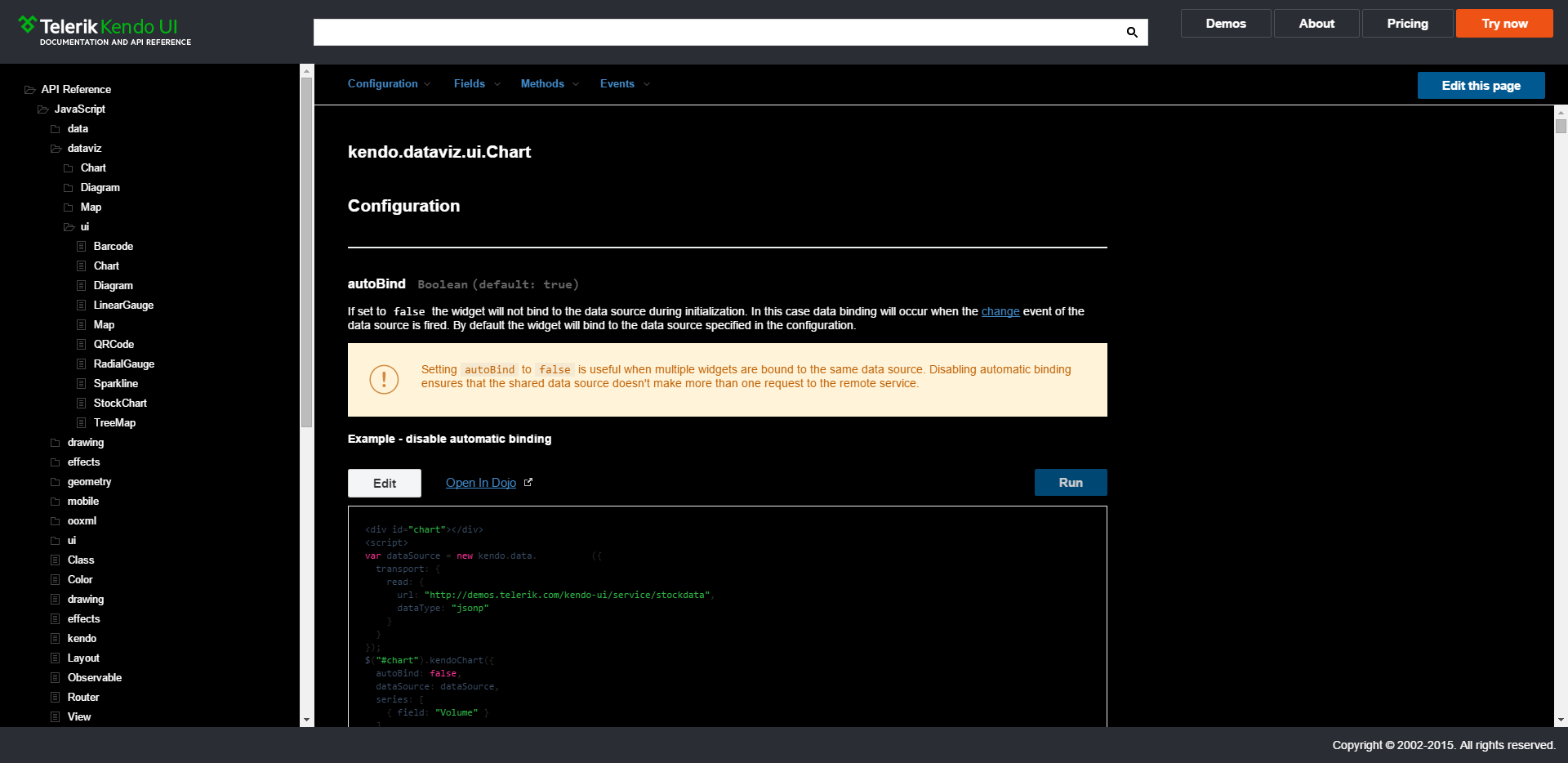Collapse the JavaScript folder node
Image resolution: width=1568 pixels, height=763 pixels.
42,109
